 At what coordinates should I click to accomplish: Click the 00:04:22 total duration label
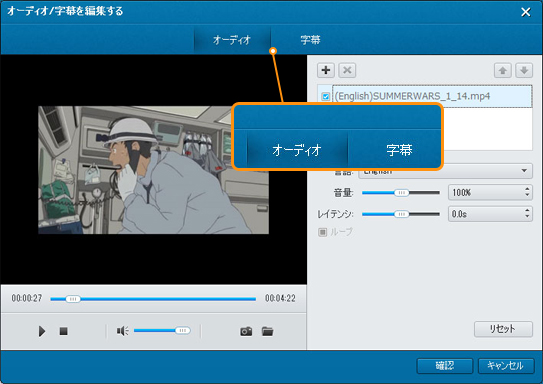[280, 298]
